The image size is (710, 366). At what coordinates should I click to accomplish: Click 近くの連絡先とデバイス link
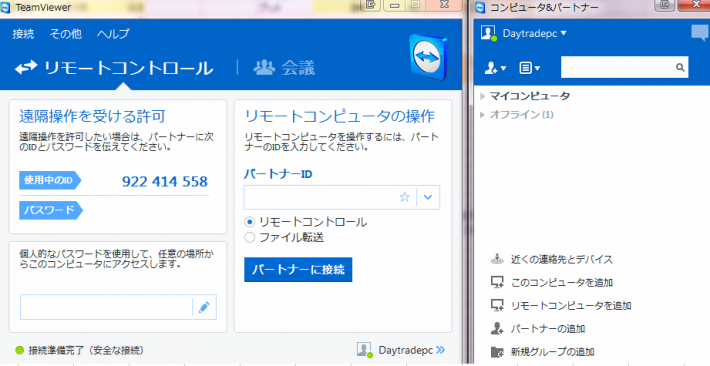562,260
